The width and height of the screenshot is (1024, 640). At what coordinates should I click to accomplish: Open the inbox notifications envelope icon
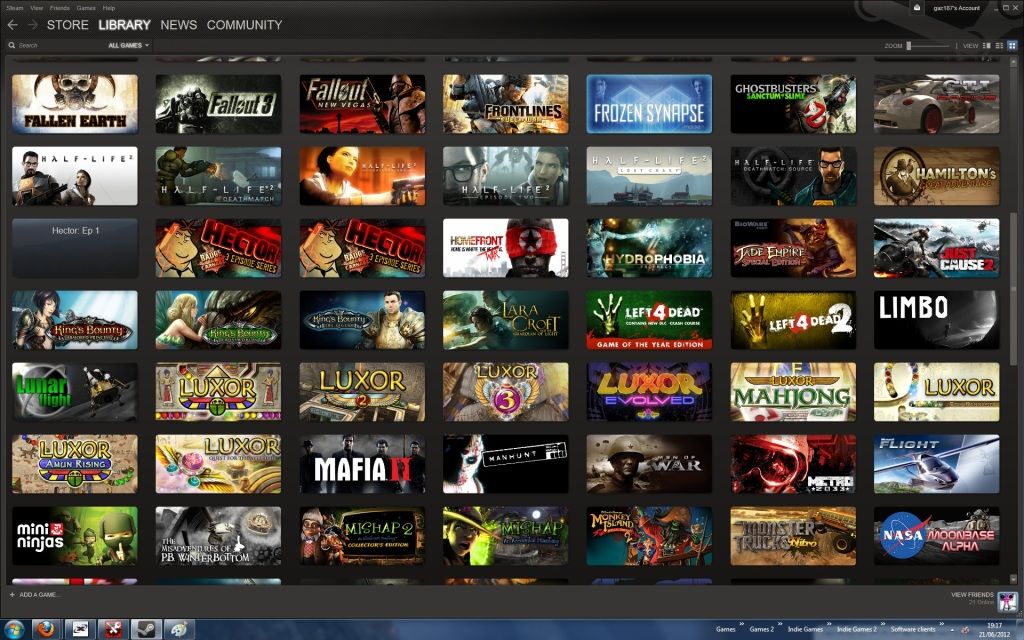click(916, 8)
